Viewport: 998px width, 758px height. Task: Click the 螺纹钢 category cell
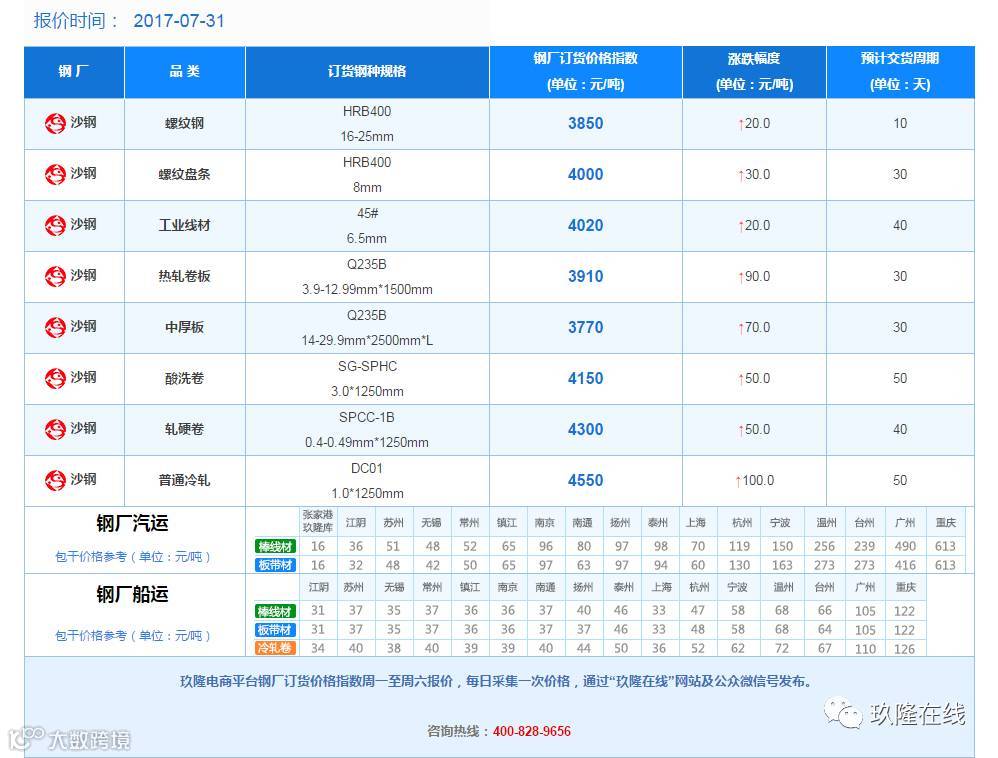coord(185,123)
